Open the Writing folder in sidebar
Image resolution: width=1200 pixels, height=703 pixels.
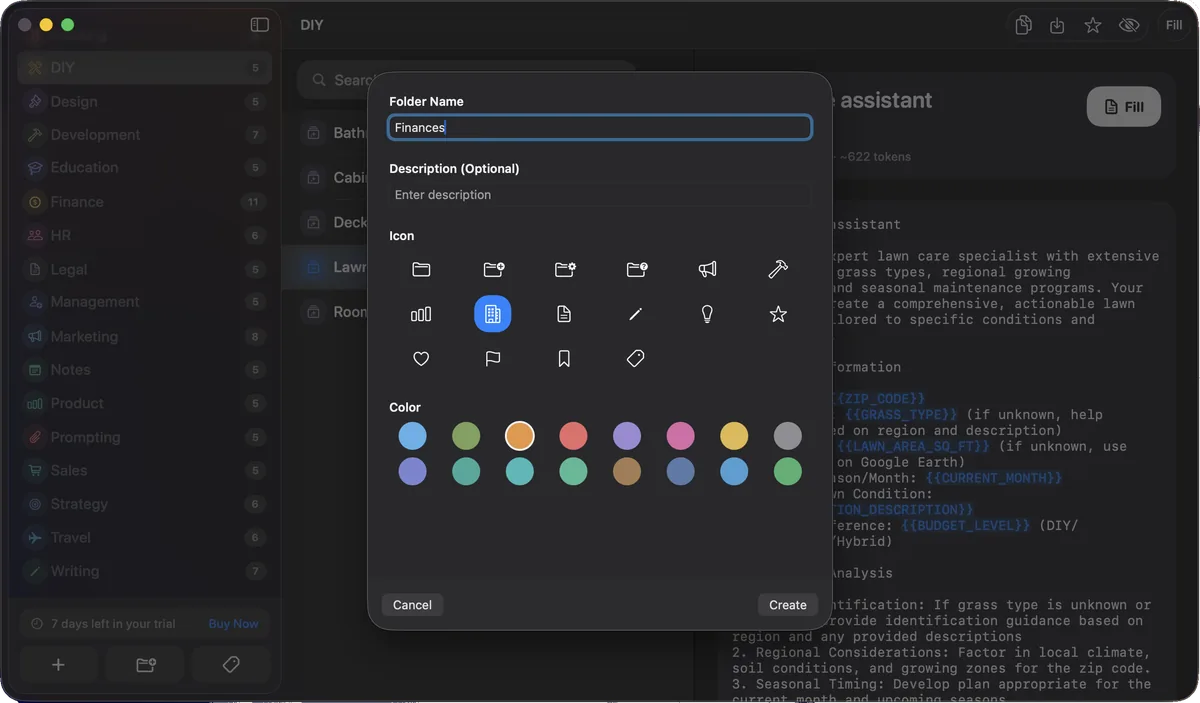(145, 572)
